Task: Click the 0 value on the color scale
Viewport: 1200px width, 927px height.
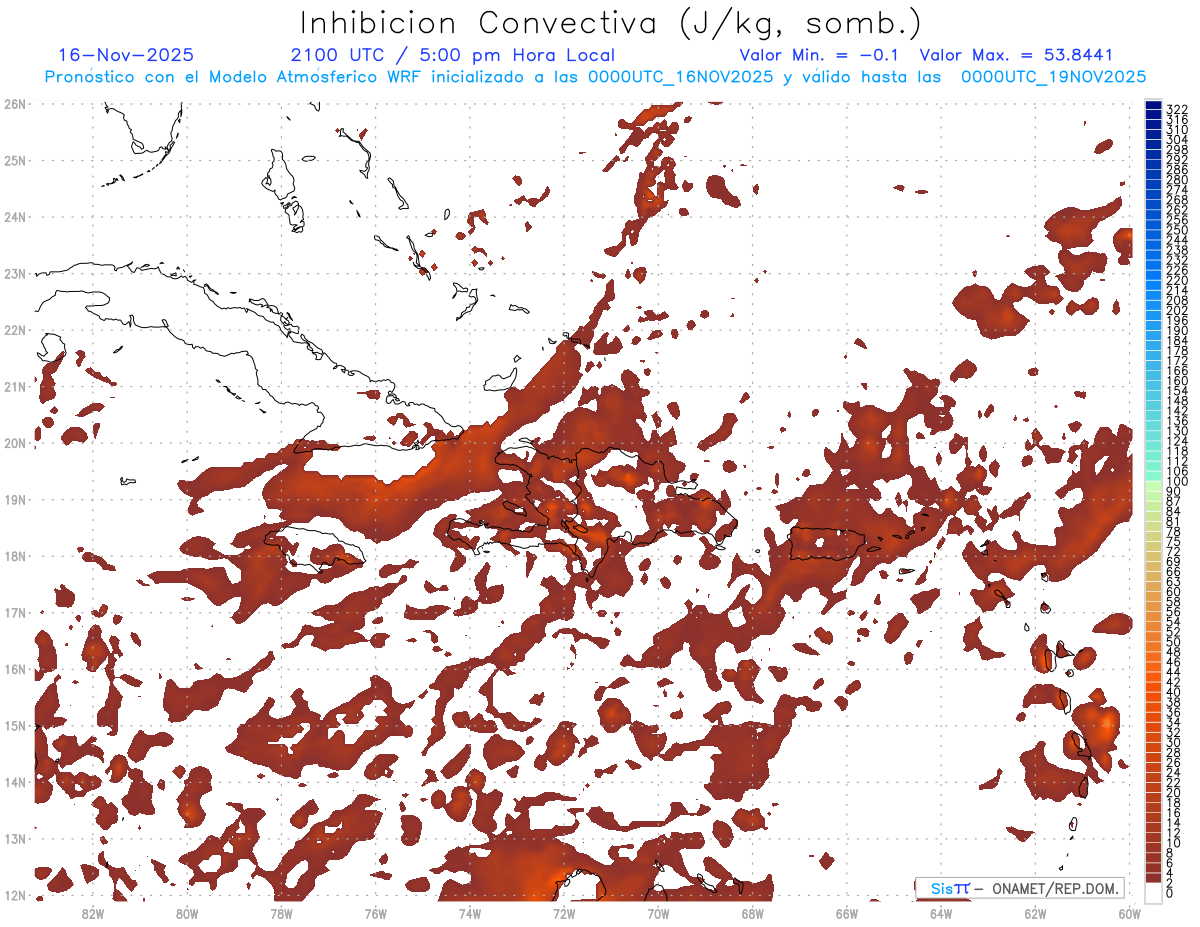Action: [x=1170, y=893]
